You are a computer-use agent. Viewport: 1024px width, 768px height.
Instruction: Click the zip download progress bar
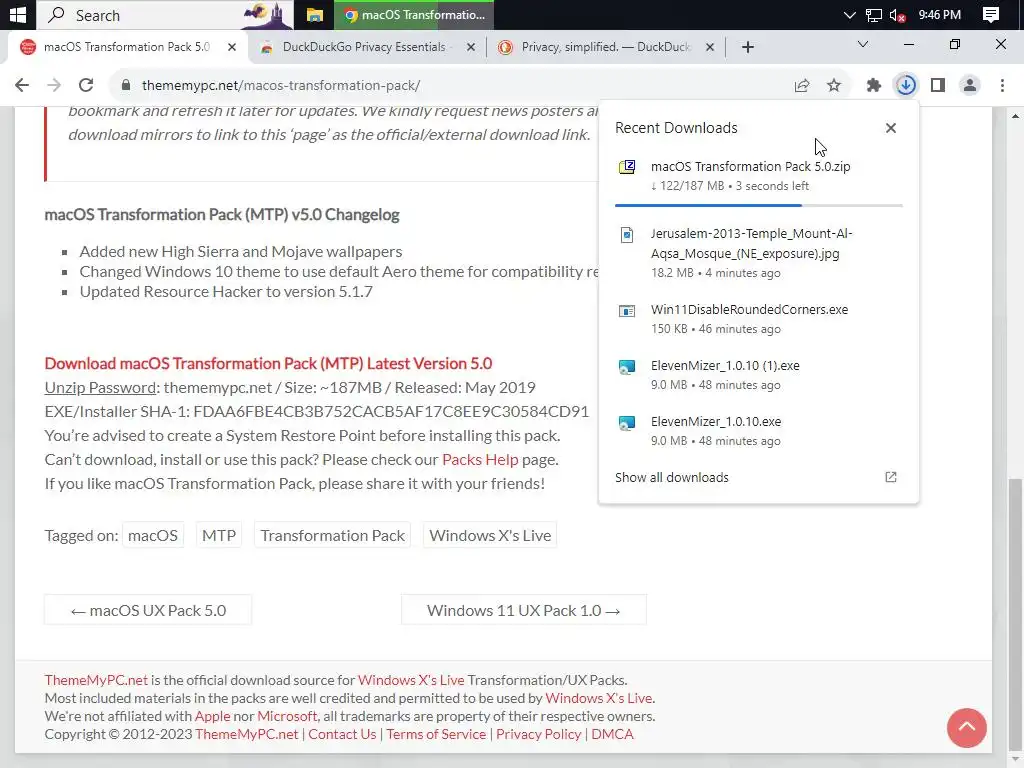pos(758,205)
